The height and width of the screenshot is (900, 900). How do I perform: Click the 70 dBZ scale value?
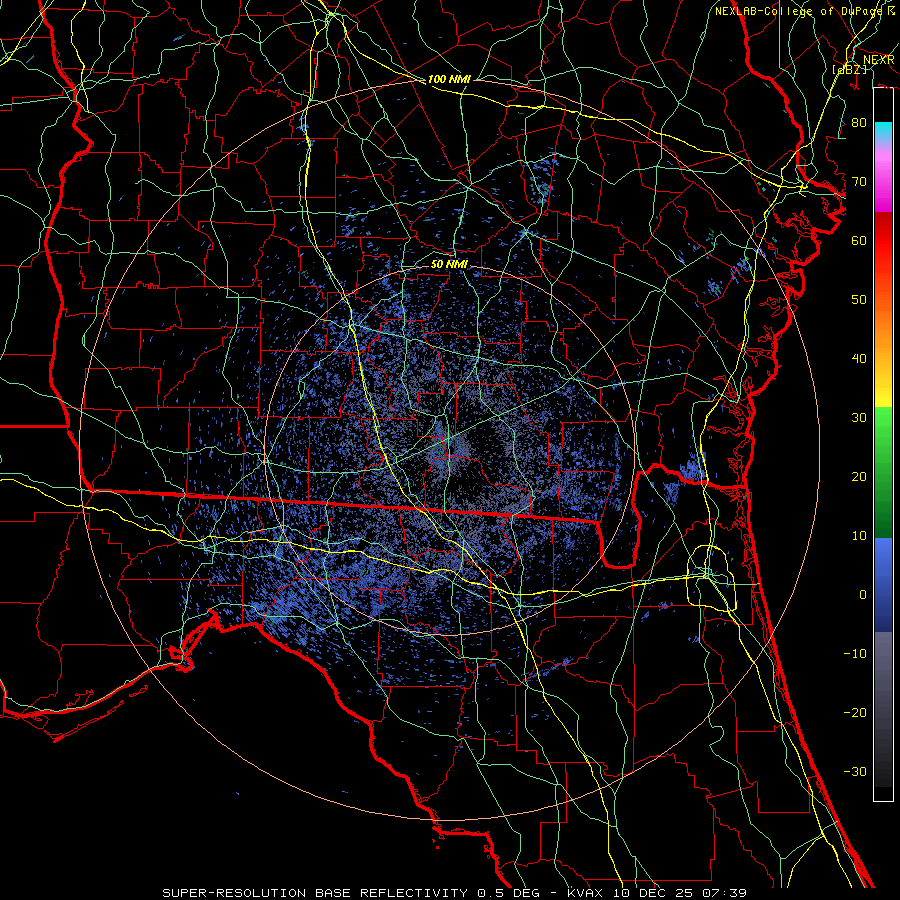[x=859, y=182]
